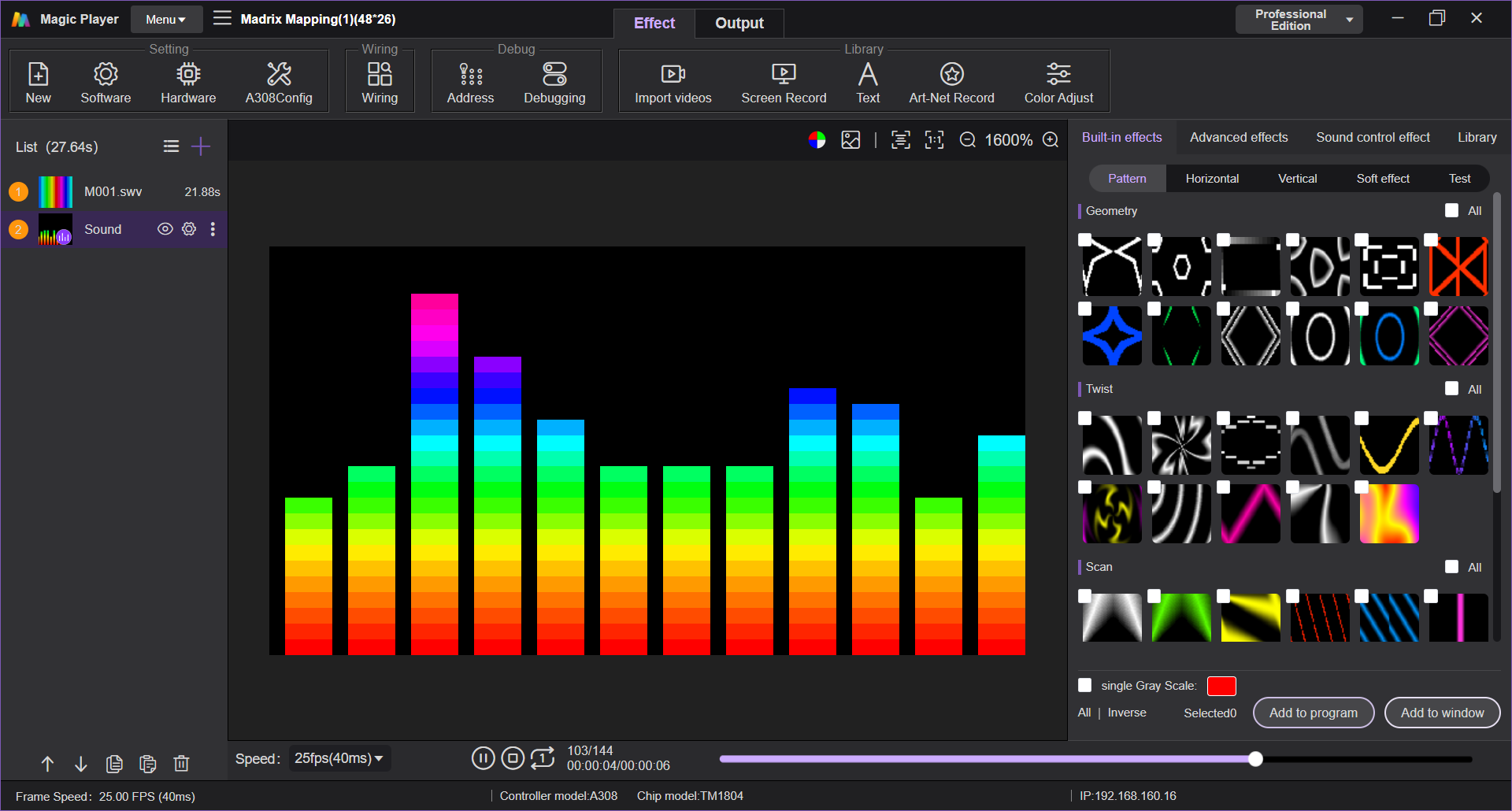Screen dimensions: 1512x811
Task: Click the red Gray Scale color swatch
Action: (x=1221, y=686)
